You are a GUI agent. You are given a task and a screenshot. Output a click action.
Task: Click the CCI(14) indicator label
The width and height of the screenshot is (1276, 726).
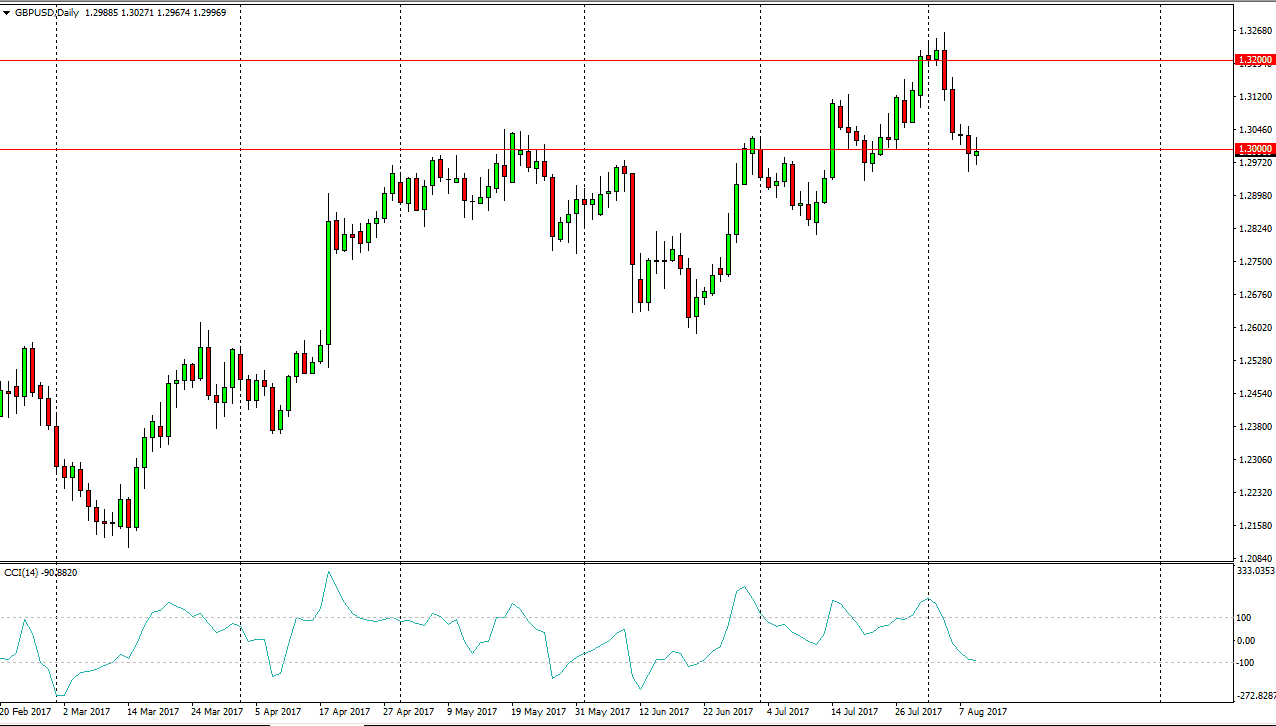(x=24, y=572)
